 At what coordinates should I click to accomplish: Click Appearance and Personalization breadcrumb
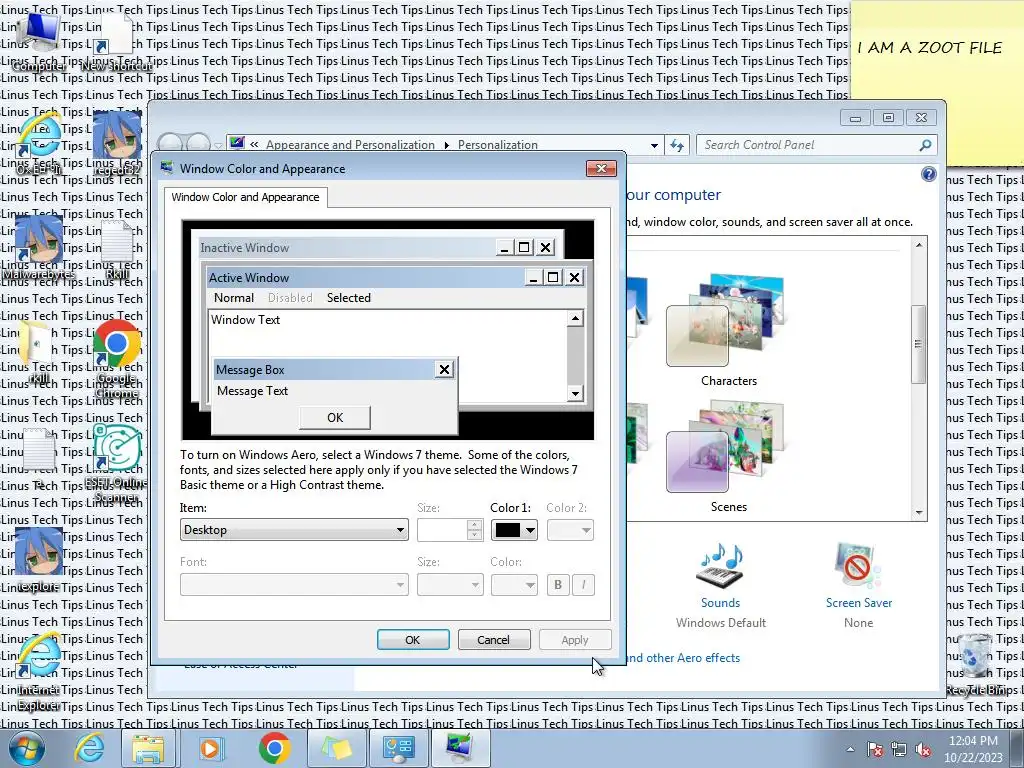[x=350, y=145]
